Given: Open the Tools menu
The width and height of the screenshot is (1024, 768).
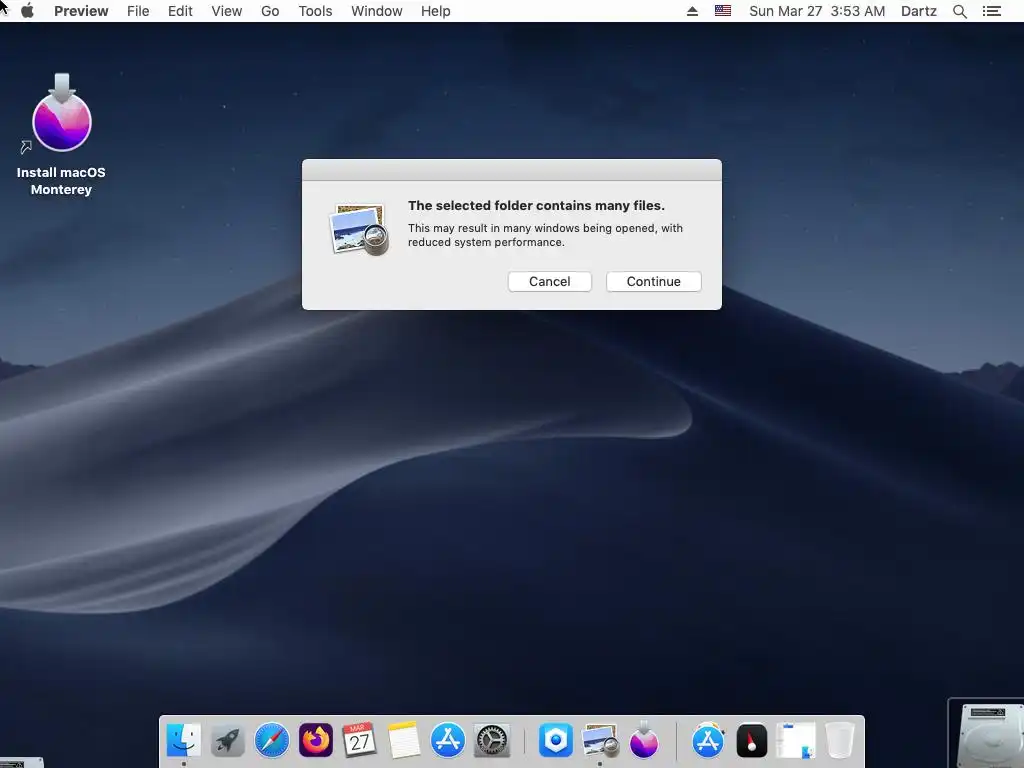Looking at the screenshot, I should click(315, 11).
